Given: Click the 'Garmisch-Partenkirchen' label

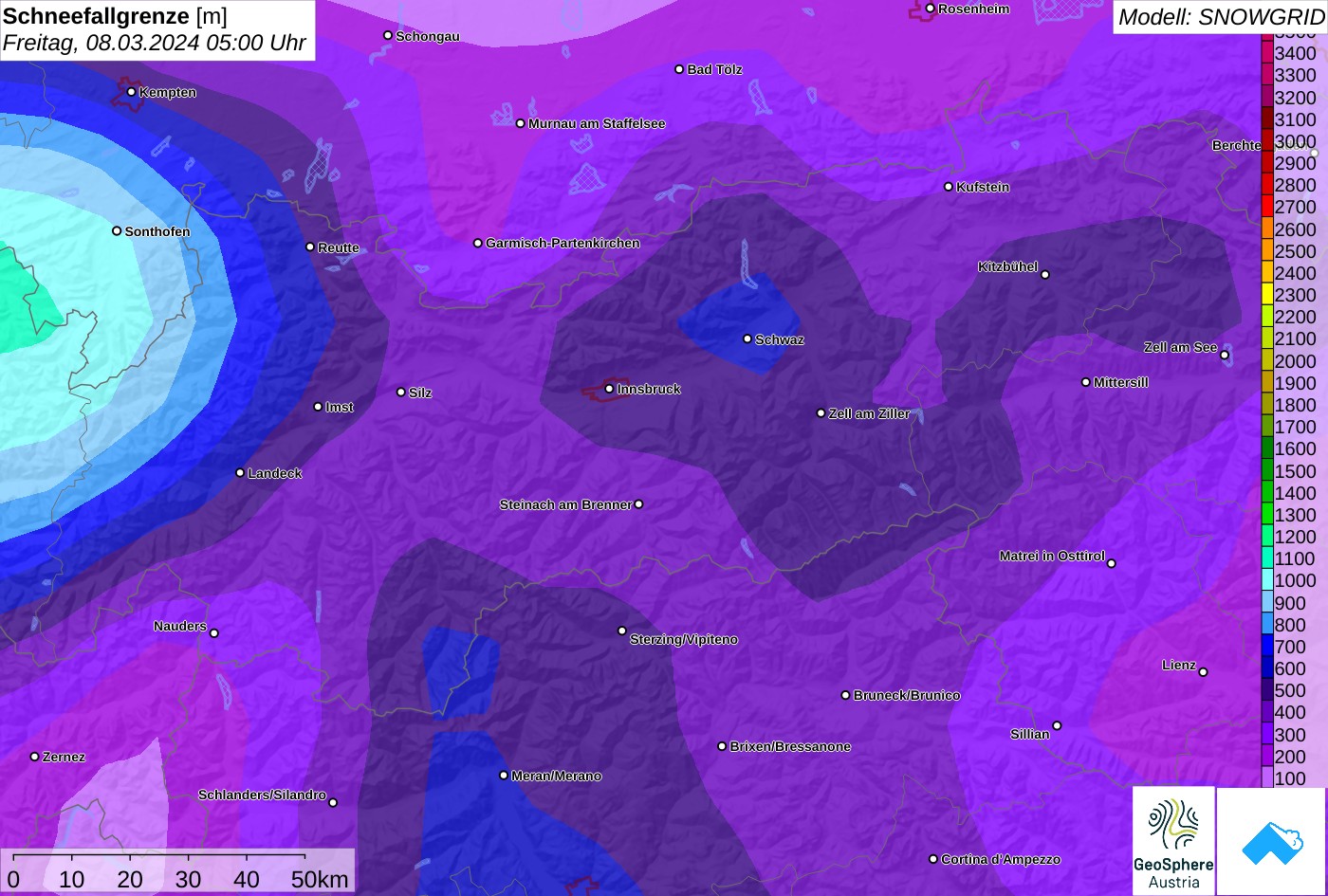Looking at the screenshot, I should (x=563, y=243).
